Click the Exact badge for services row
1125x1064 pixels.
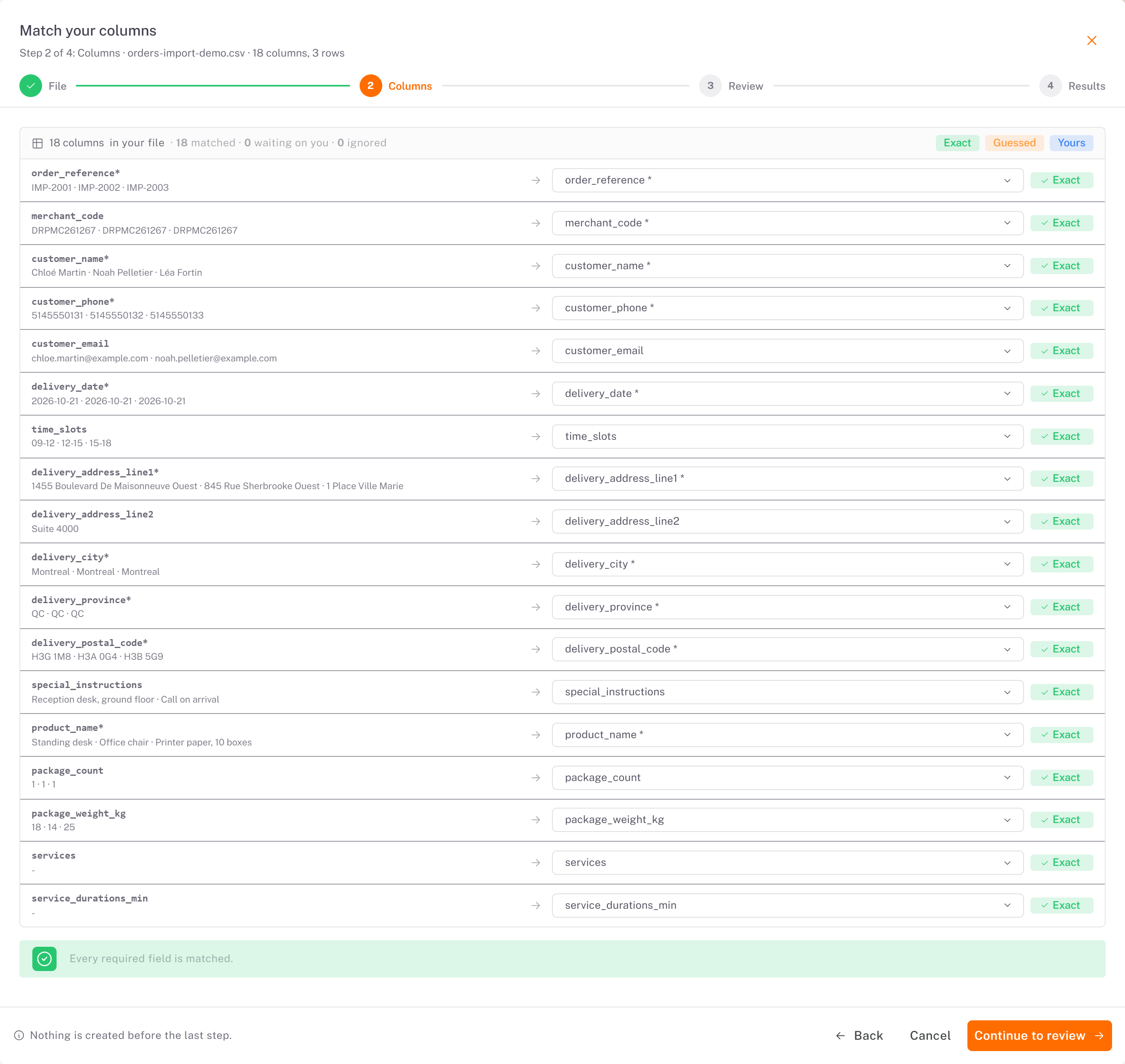click(1062, 863)
